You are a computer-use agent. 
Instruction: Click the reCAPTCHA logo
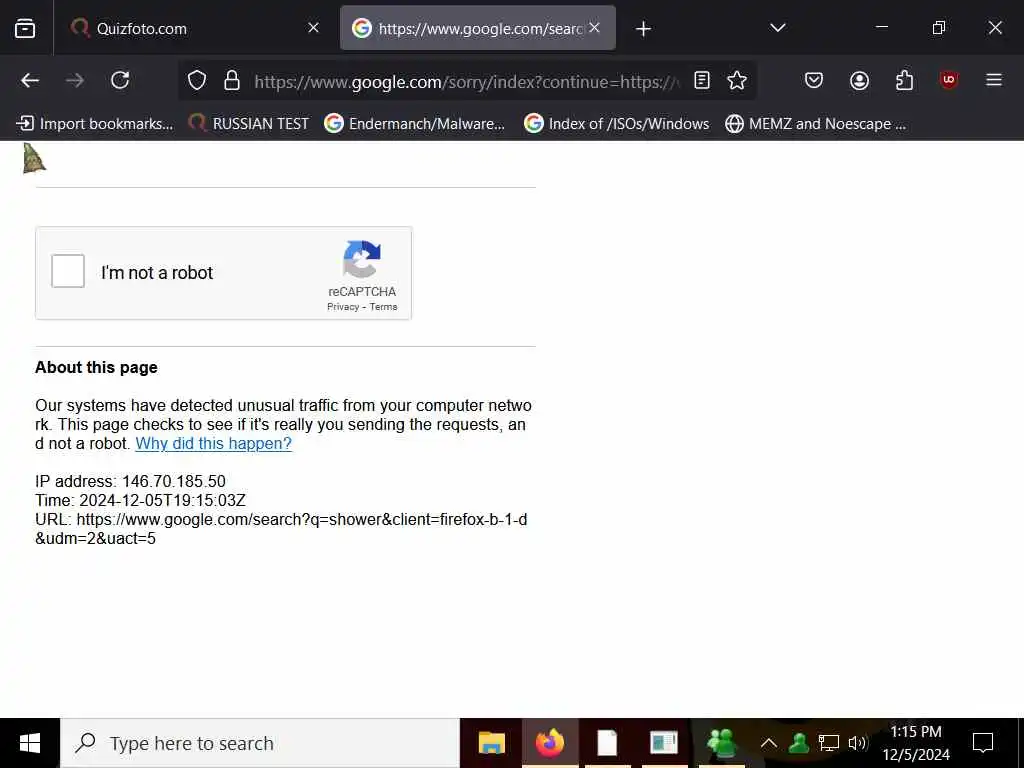(362, 259)
